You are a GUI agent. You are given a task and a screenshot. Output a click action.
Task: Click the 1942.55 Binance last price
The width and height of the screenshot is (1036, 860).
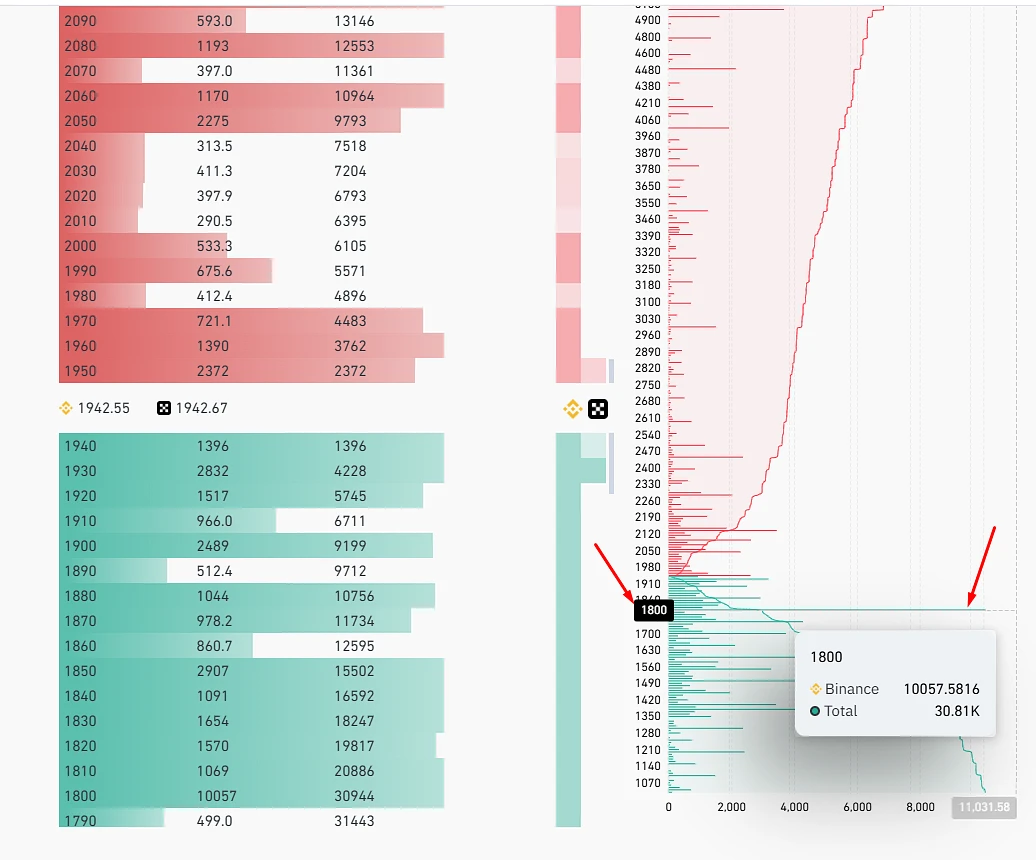click(x=103, y=408)
